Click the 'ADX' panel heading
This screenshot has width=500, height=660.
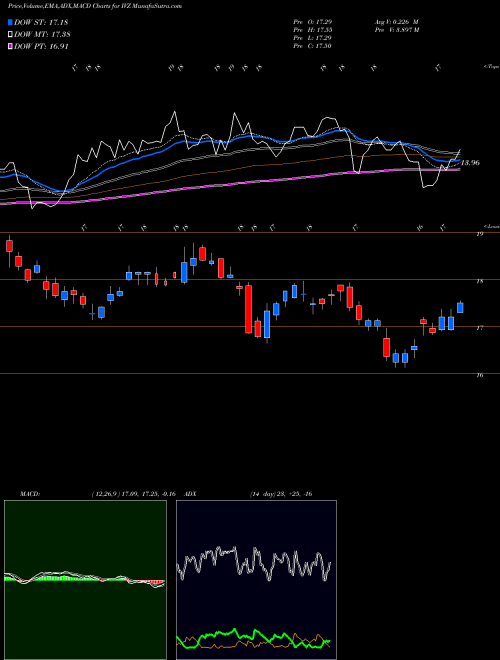pyautogui.click(x=191, y=494)
